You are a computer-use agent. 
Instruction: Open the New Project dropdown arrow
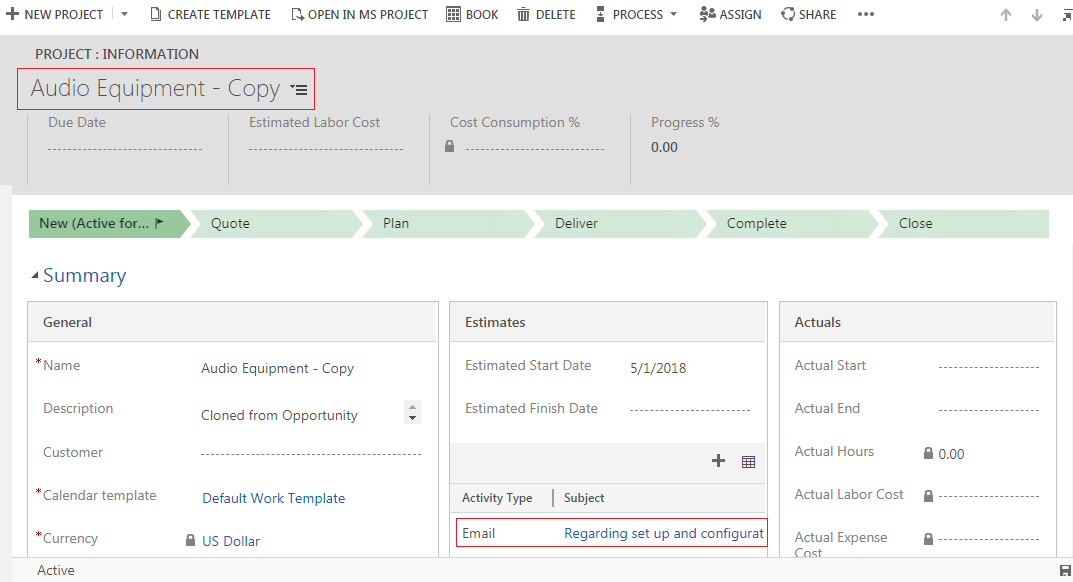[125, 14]
